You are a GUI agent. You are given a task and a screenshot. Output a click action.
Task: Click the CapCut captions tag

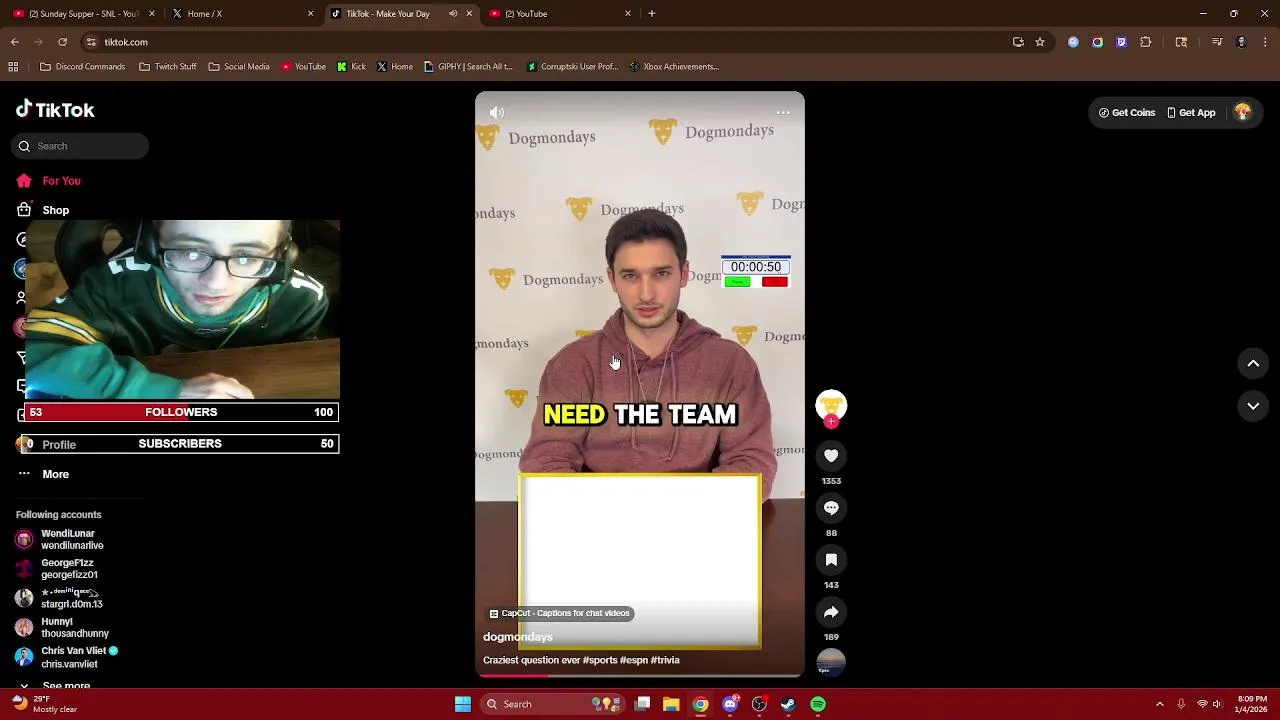(560, 613)
